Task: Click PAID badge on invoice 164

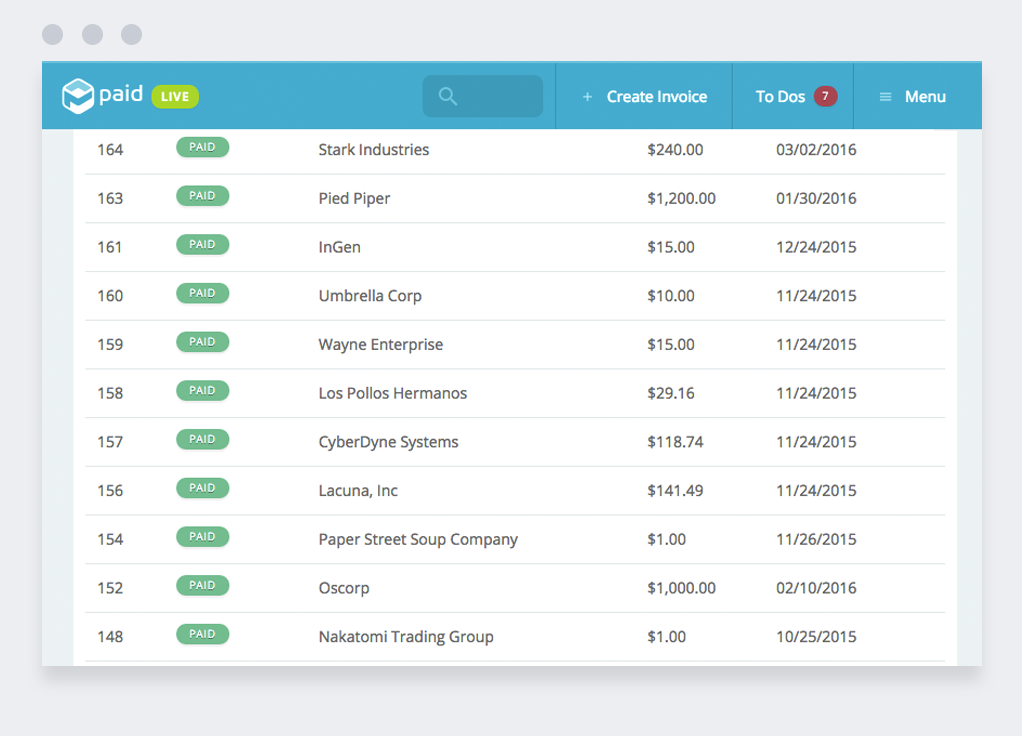Action: pyautogui.click(x=202, y=147)
